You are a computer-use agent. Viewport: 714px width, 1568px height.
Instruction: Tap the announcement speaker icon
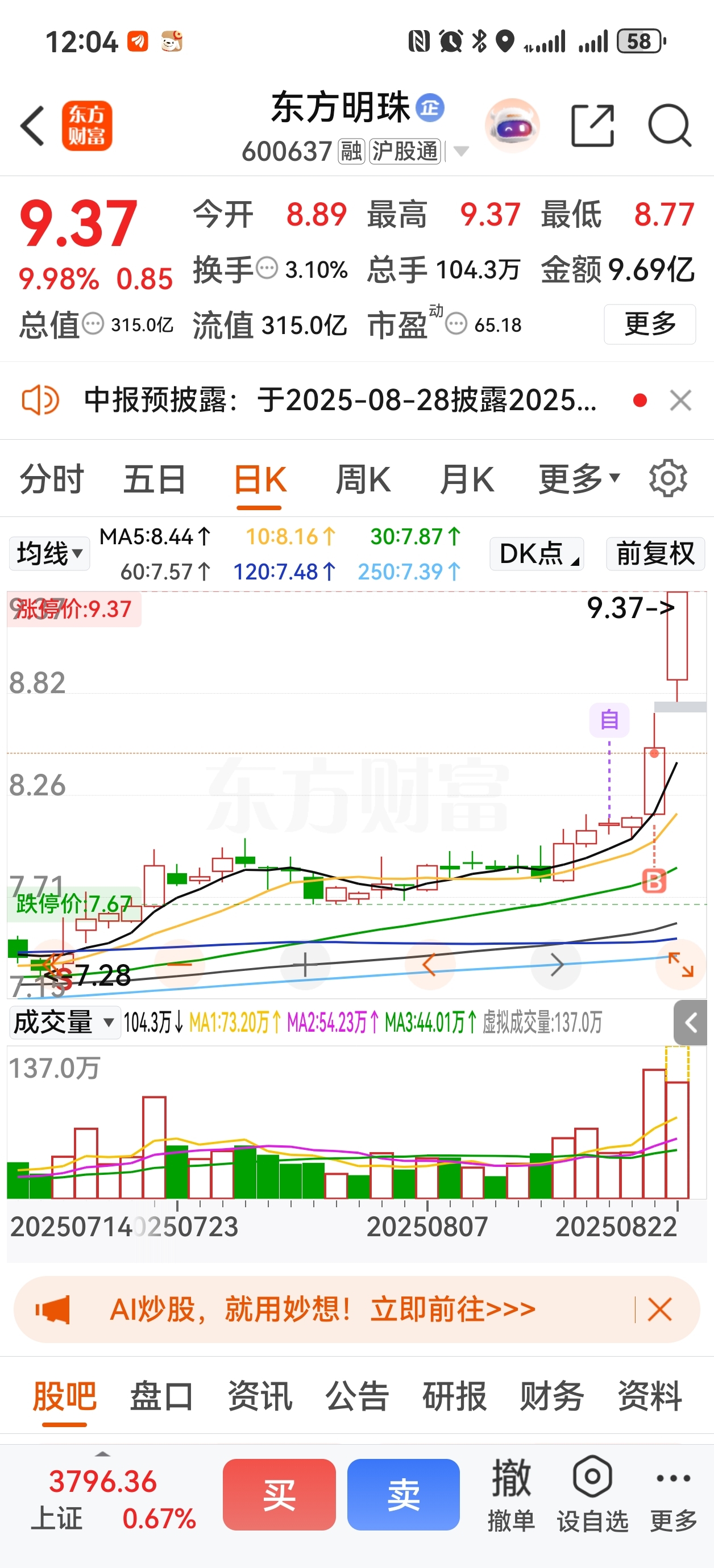pyautogui.click(x=40, y=400)
